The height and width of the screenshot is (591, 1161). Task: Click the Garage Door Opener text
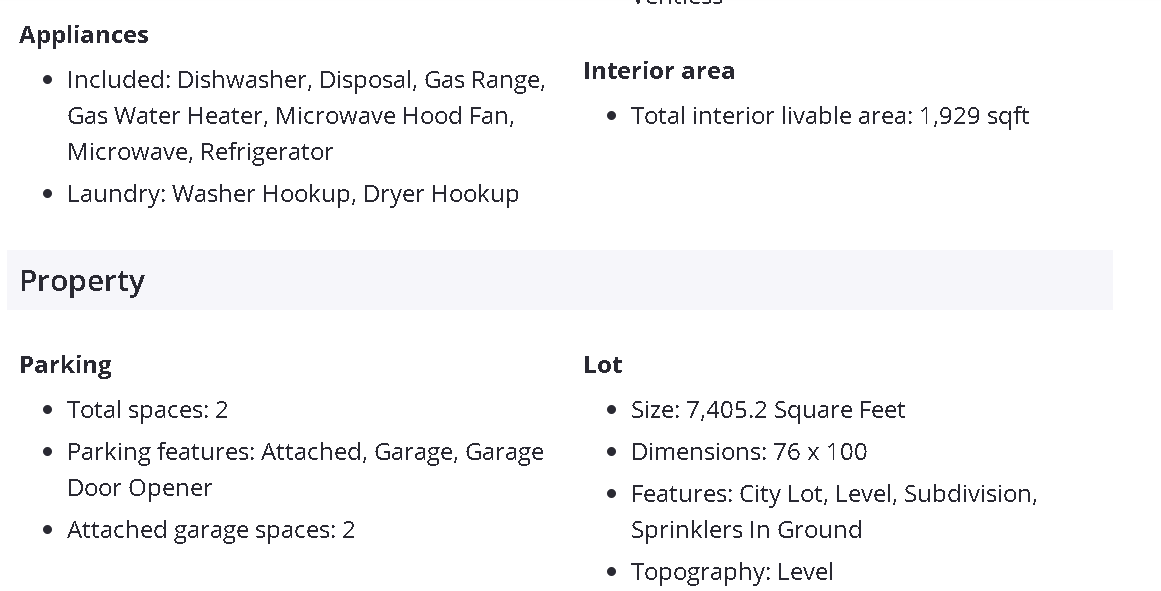[x=139, y=488]
